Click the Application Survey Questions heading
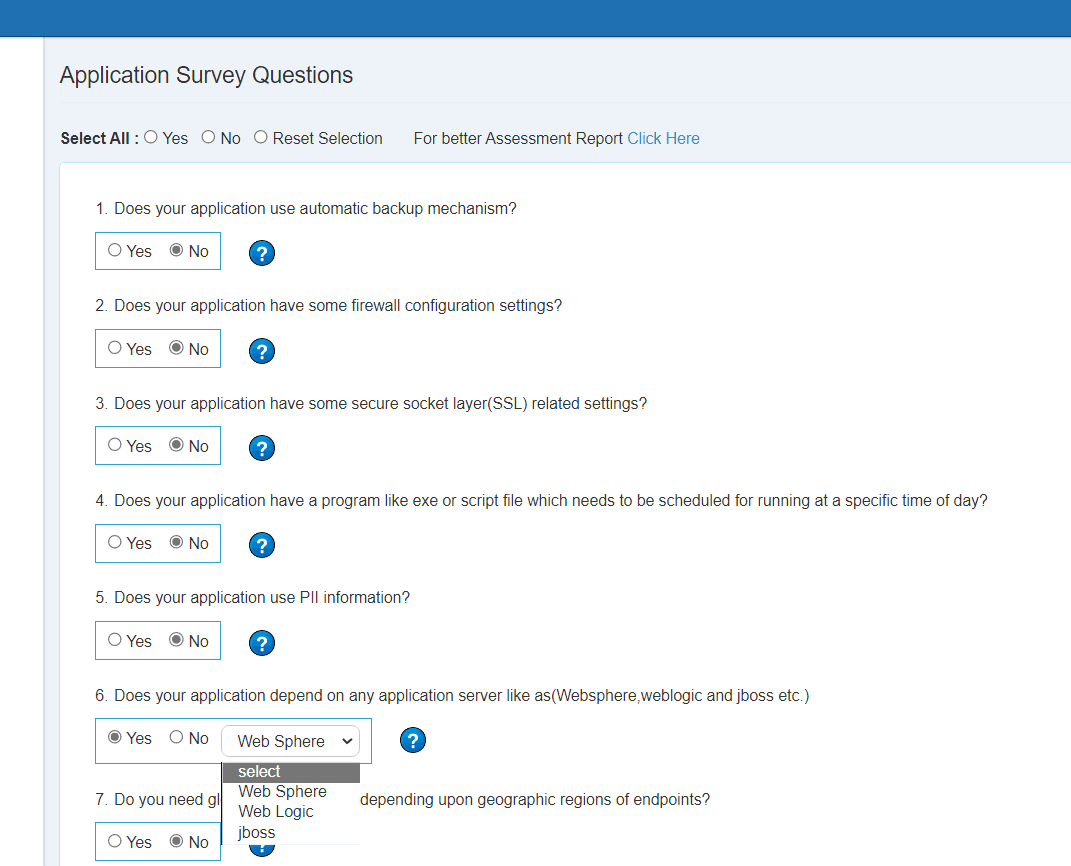Viewport: 1071px width, 866px height. (206, 75)
